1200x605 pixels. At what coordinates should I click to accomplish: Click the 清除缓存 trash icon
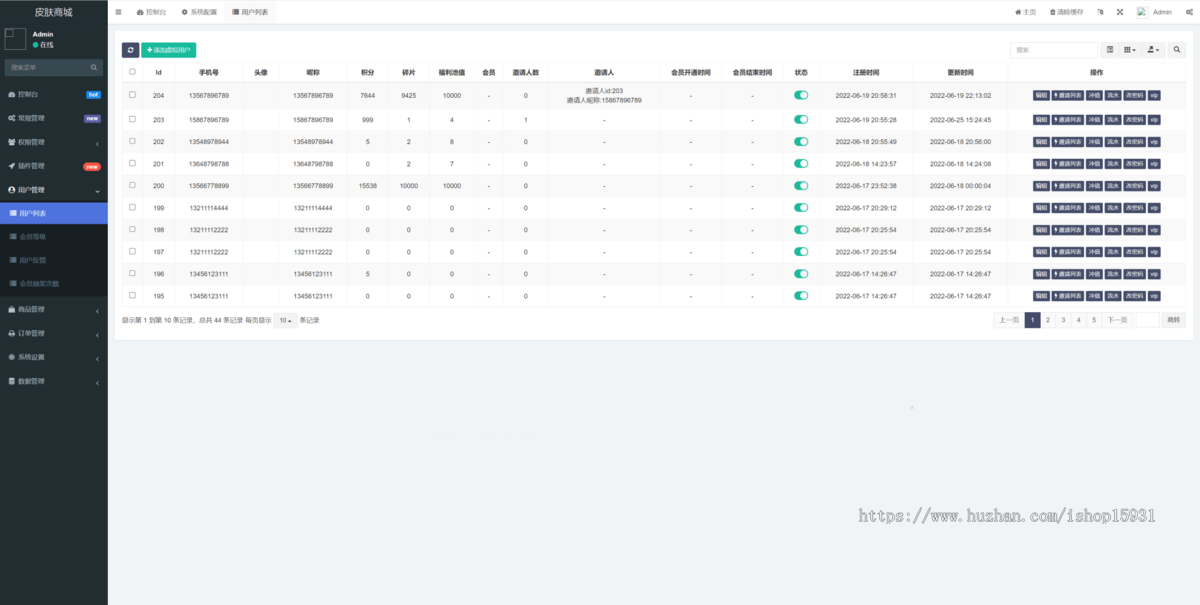pyautogui.click(x=1051, y=12)
